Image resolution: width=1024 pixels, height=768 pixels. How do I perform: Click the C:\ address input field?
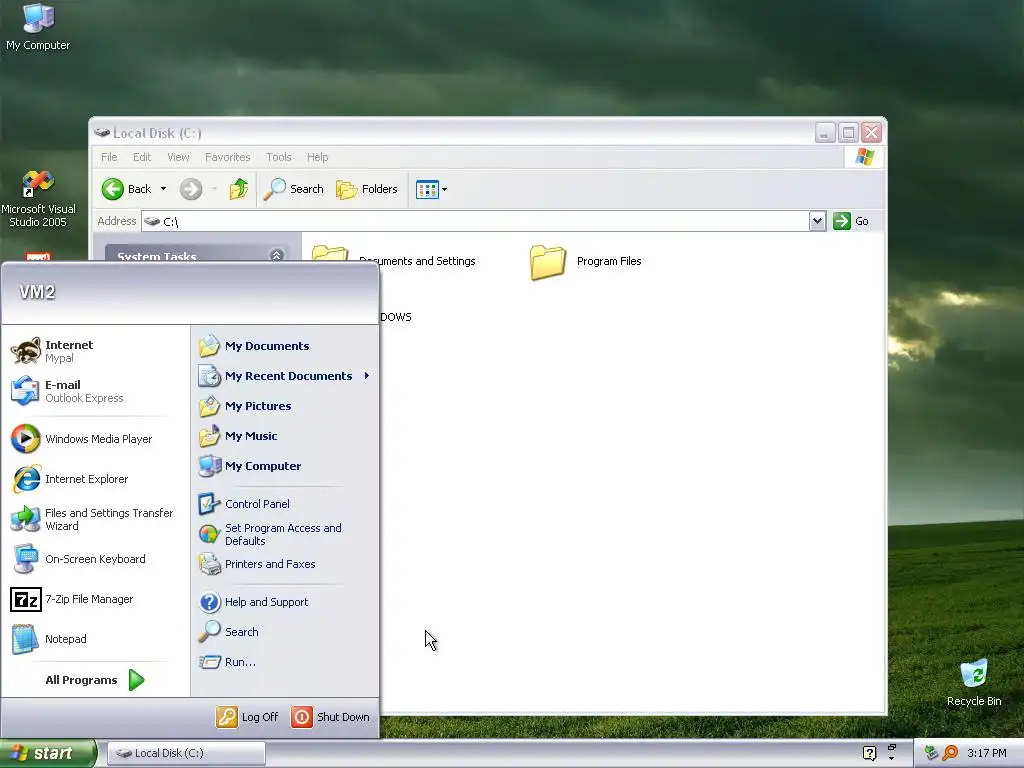pos(475,221)
